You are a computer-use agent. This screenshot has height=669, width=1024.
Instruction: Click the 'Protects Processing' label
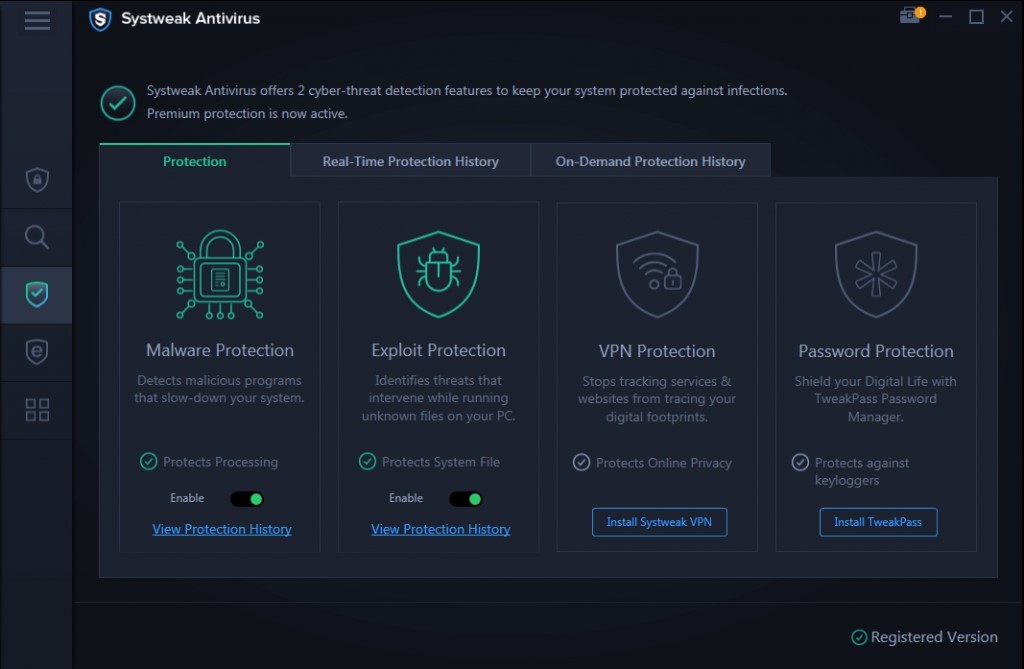221,462
